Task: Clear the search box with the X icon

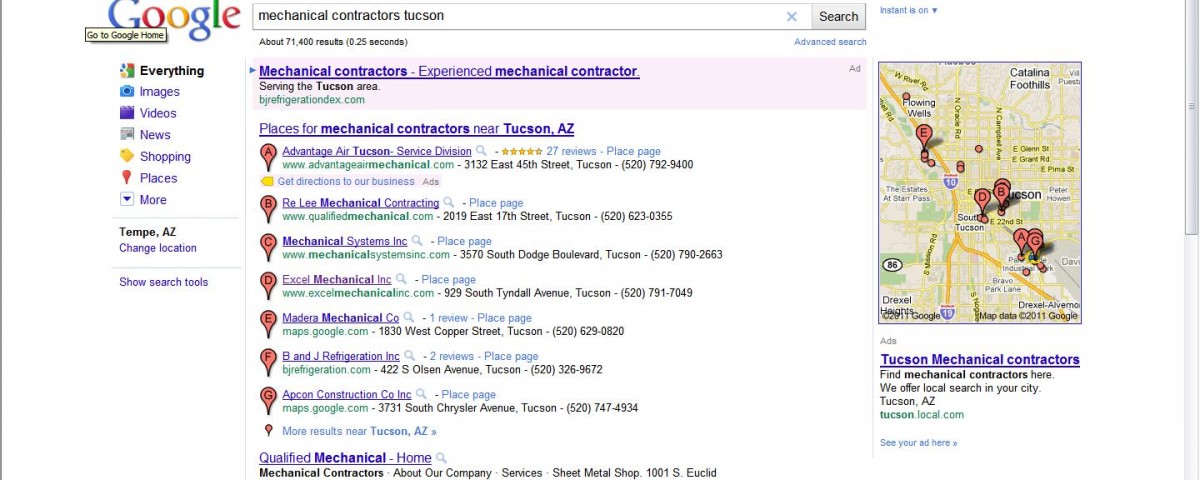Action: coord(792,16)
